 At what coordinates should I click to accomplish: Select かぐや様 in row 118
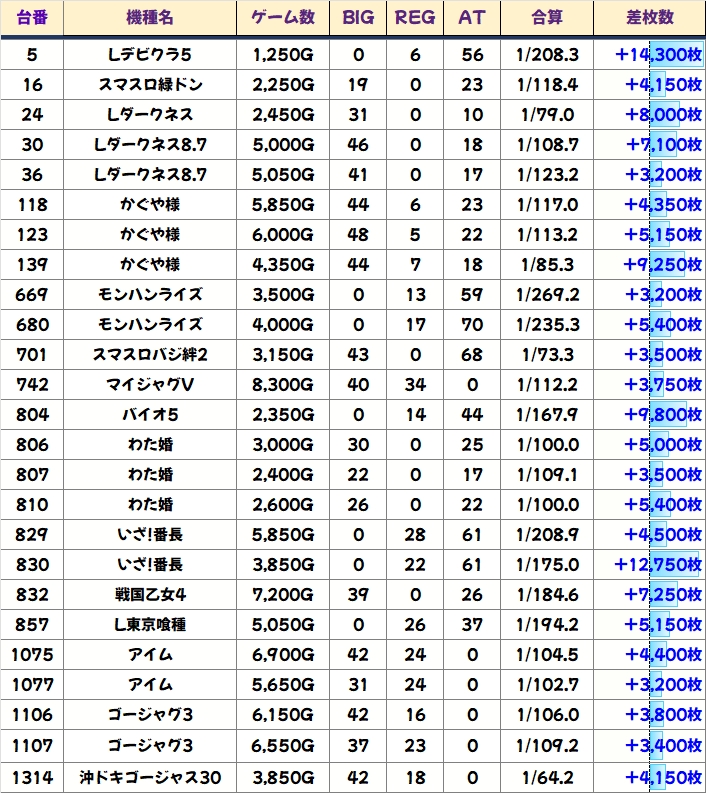coord(150,204)
